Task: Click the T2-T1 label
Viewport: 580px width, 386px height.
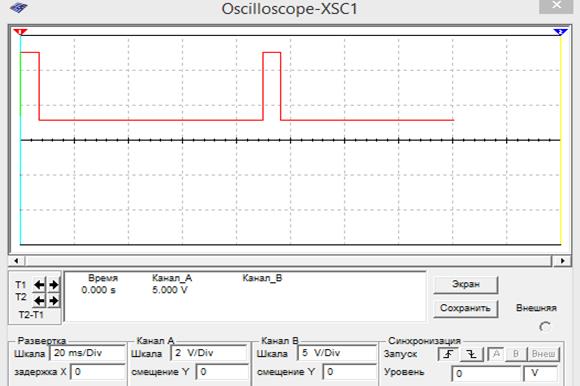Action: (31, 315)
